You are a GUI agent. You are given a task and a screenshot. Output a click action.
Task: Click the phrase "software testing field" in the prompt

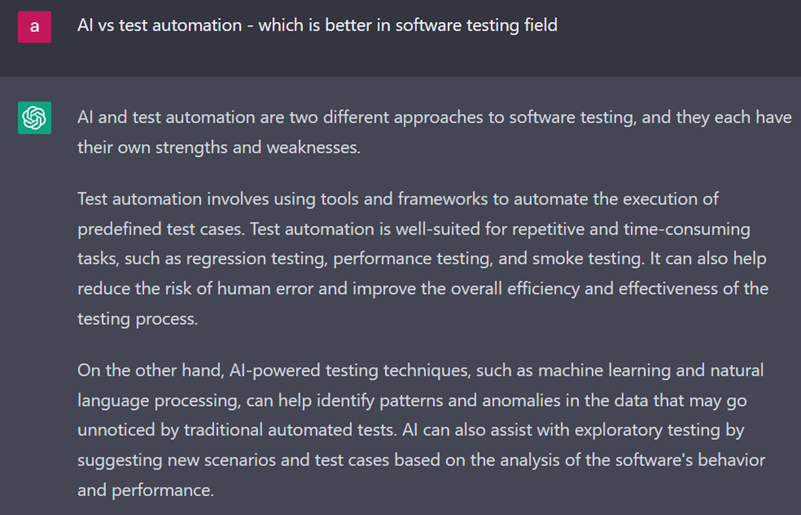point(476,25)
